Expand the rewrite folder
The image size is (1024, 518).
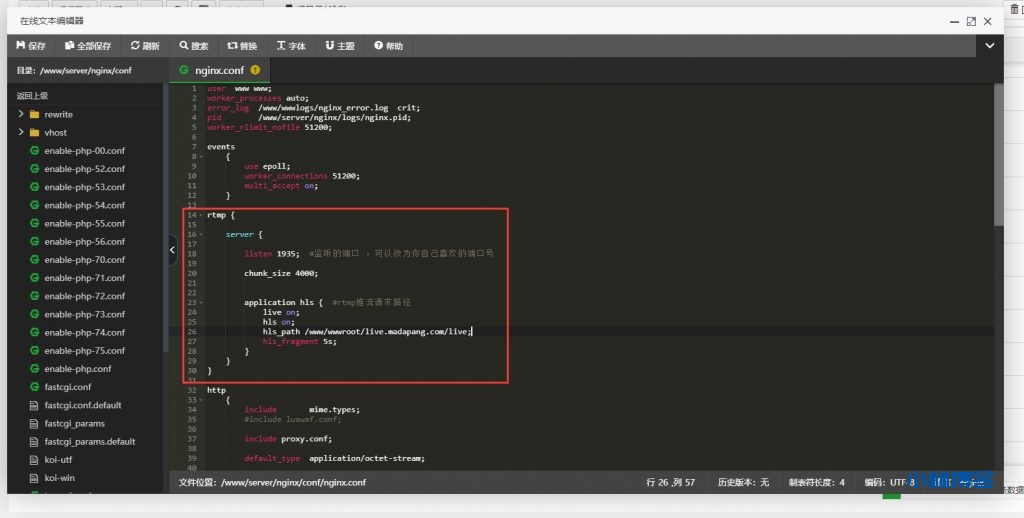[21, 114]
